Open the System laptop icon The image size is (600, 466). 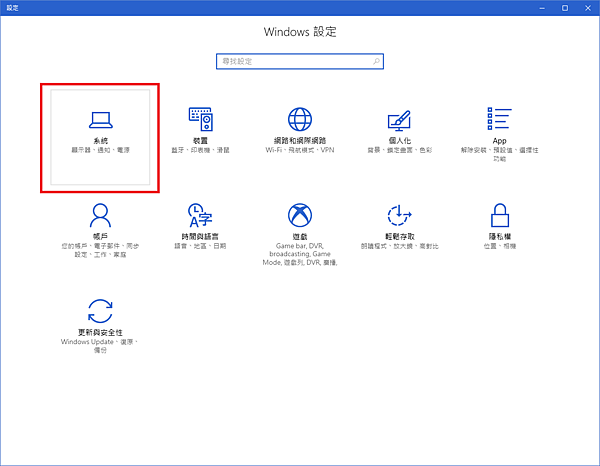click(x=101, y=120)
